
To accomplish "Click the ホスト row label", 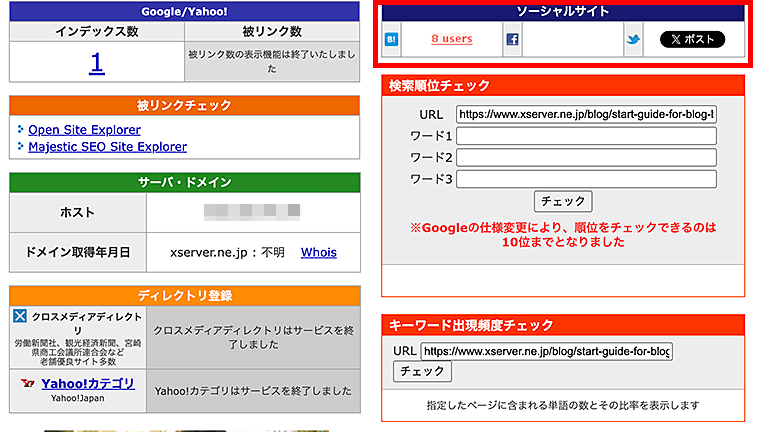I will (78, 212).
